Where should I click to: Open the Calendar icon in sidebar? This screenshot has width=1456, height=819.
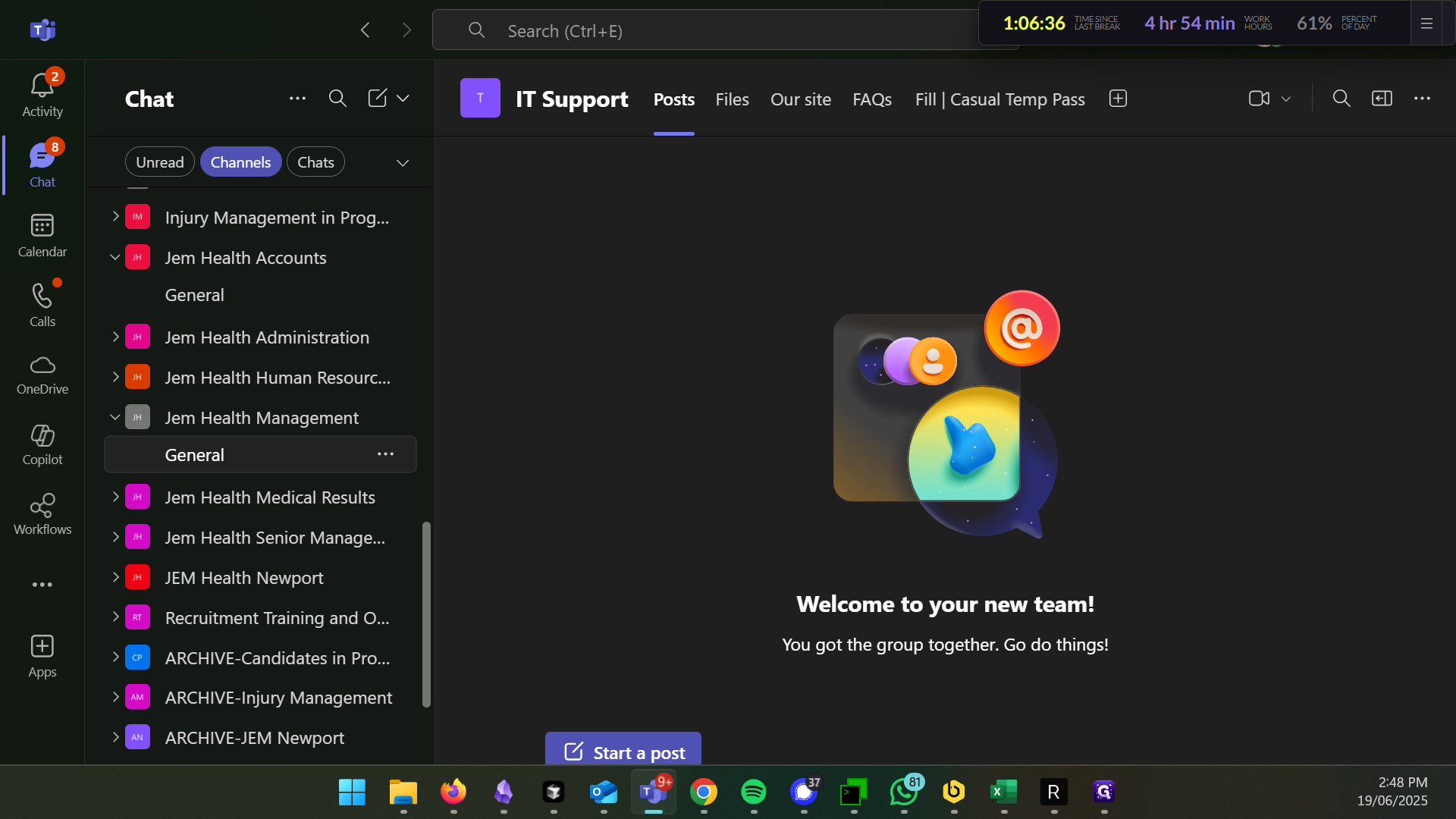[x=42, y=235]
